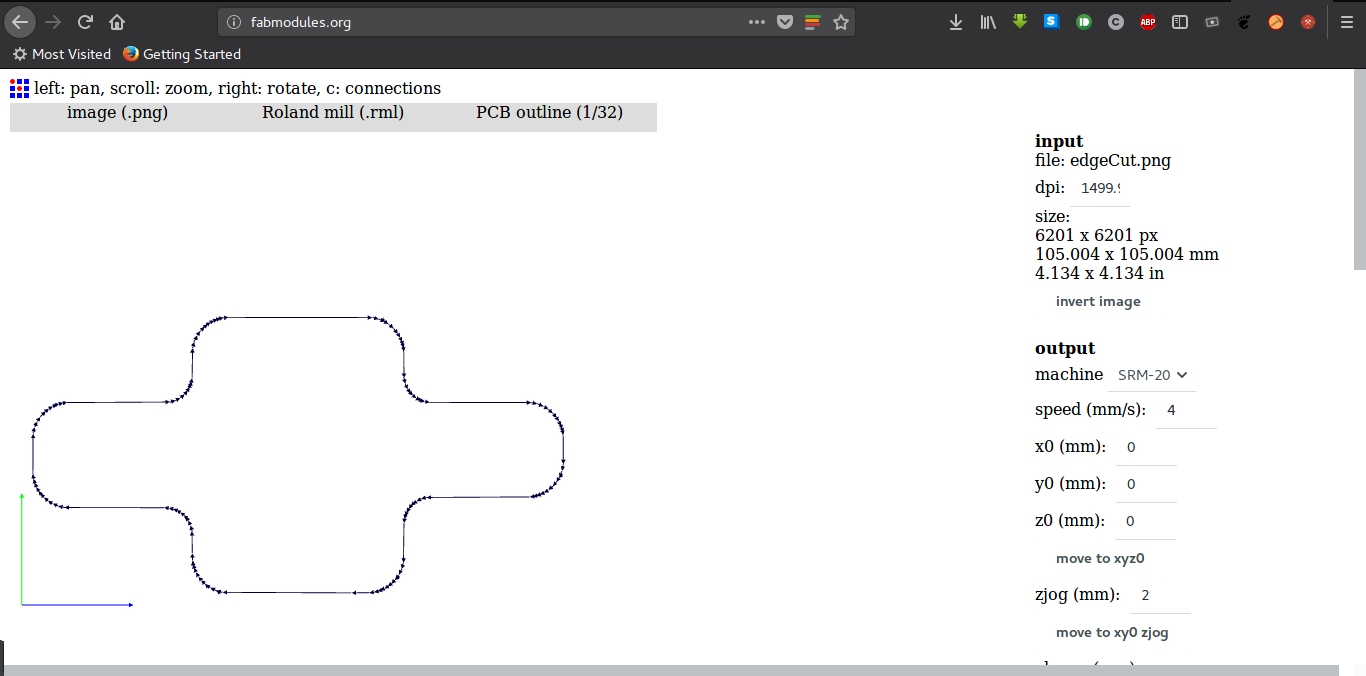Open the Downloads arrow icon
The image size is (1366, 676).
click(x=955, y=21)
